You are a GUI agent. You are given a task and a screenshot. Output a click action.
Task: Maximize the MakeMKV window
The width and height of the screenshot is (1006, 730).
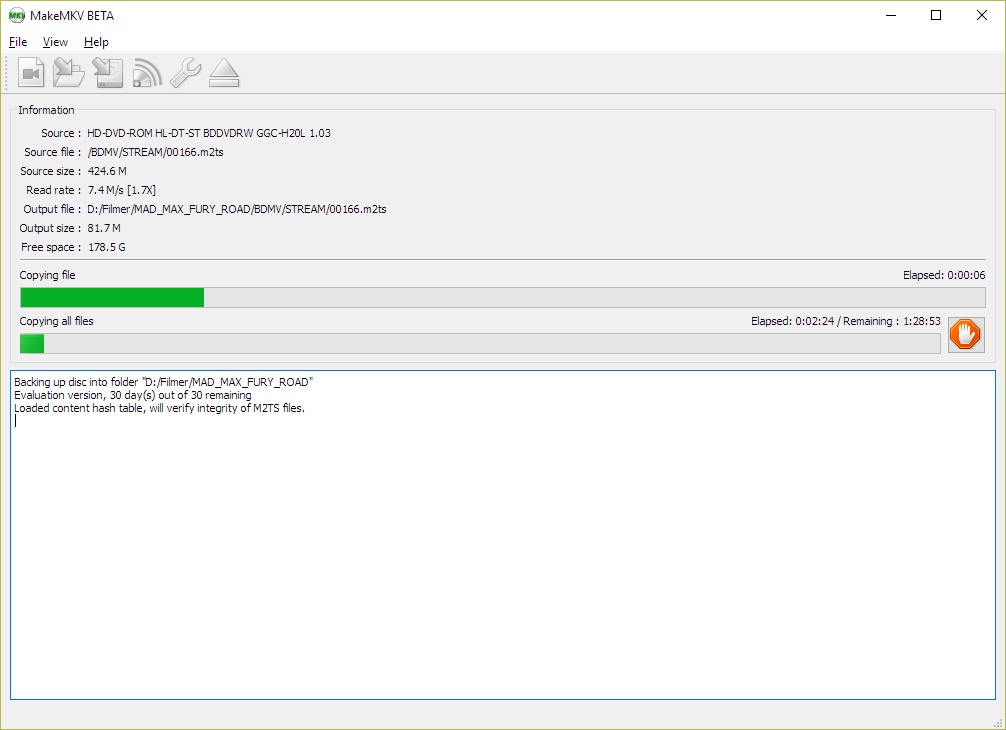coord(936,15)
